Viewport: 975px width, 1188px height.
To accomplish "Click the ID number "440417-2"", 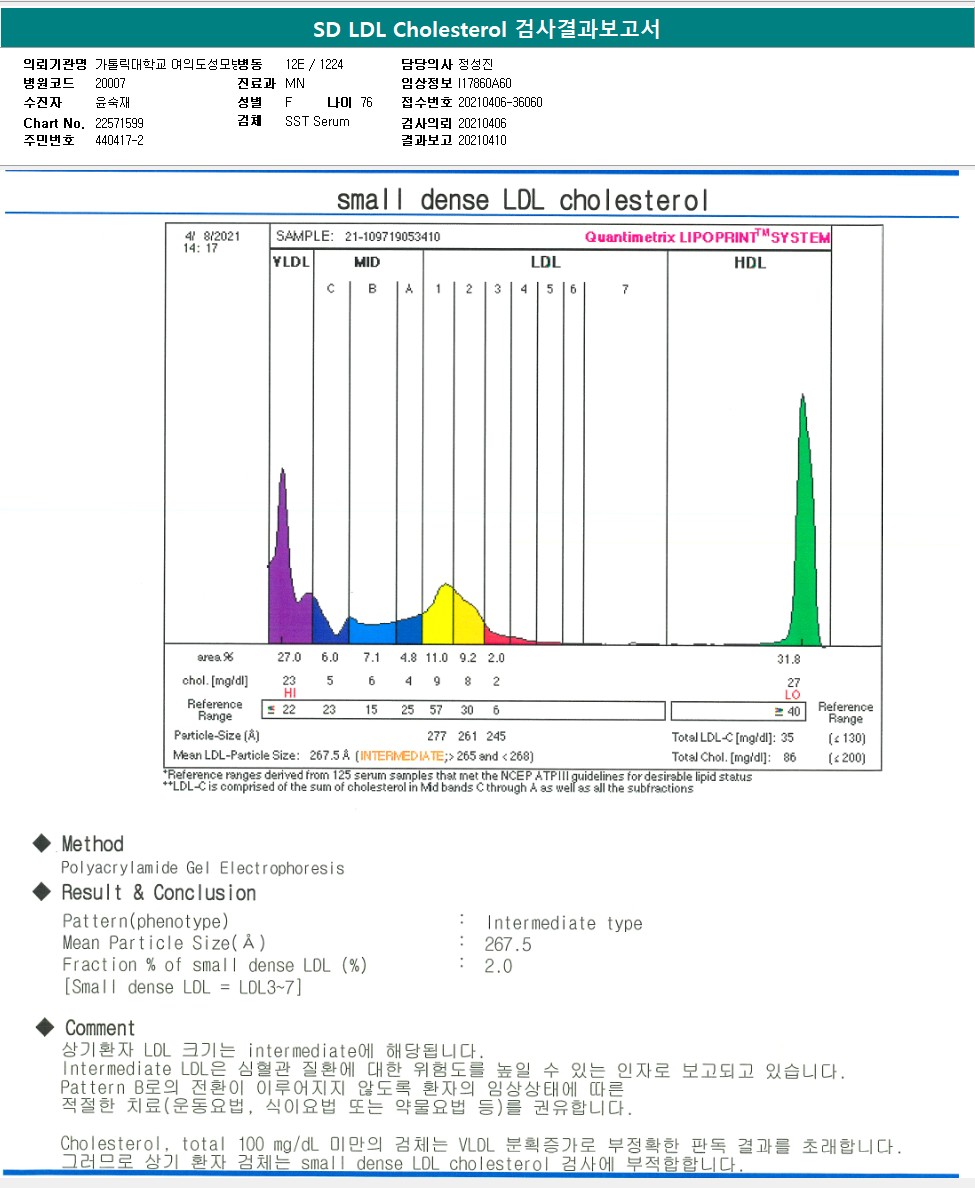I will 119,140.
